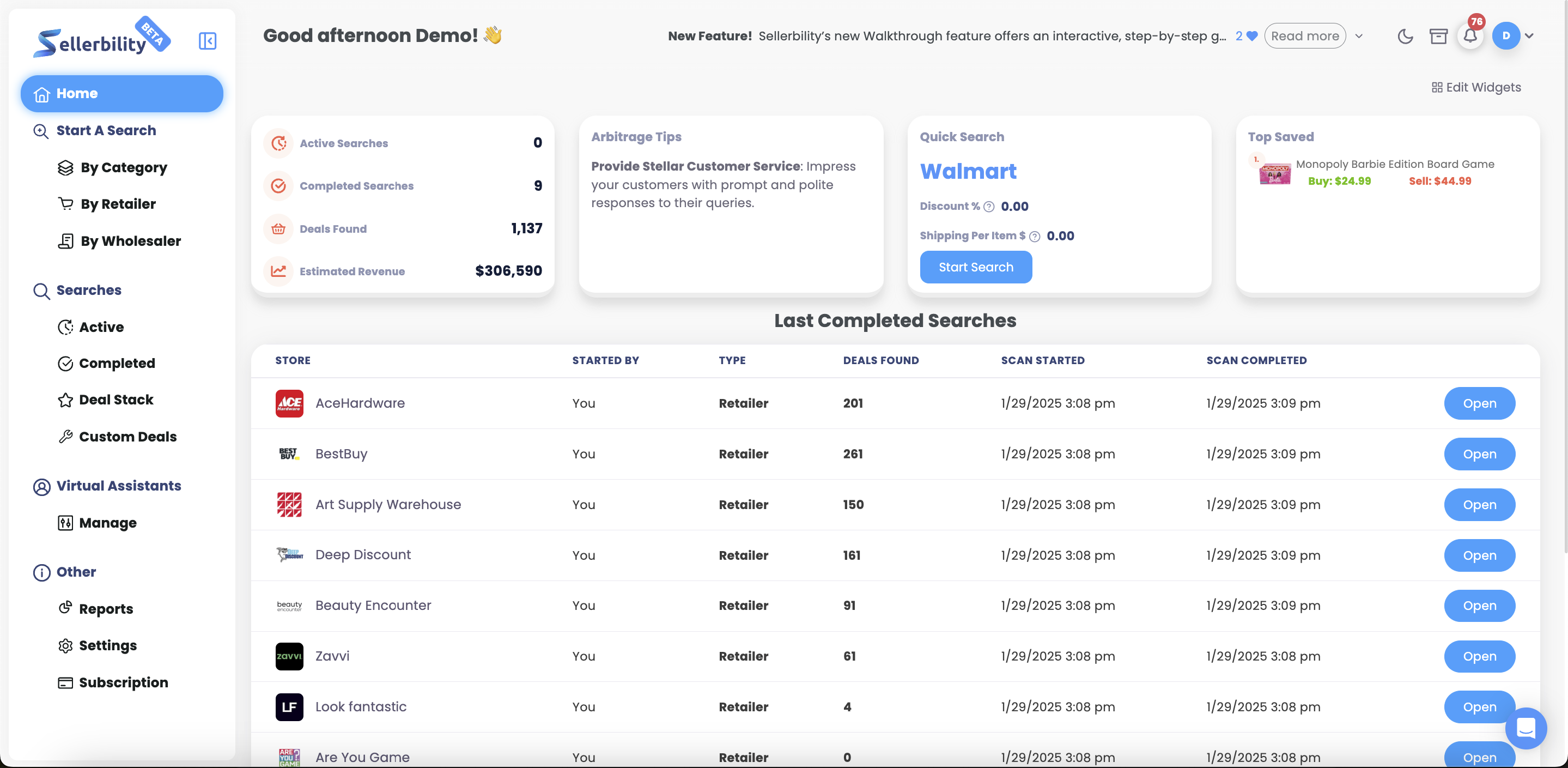Click Deep Discount store logo
Screen dimensions: 1568x768
click(289, 555)
